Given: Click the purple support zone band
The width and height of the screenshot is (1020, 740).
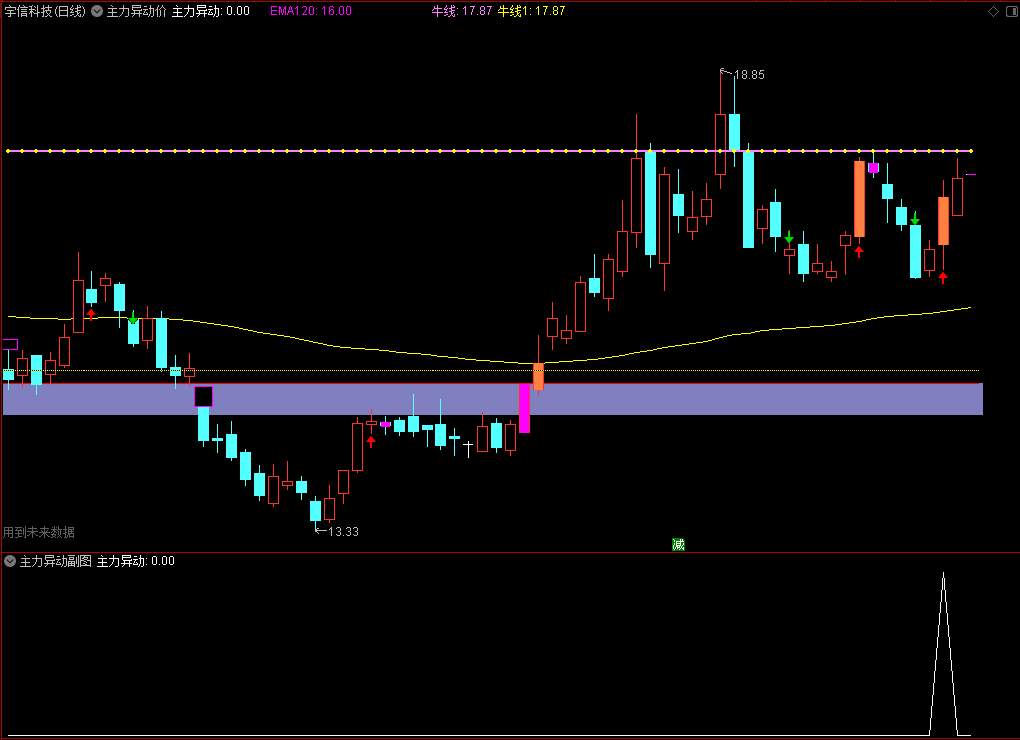Looking at the screenshot, I should pyautogui.click(x=492, y=399).
